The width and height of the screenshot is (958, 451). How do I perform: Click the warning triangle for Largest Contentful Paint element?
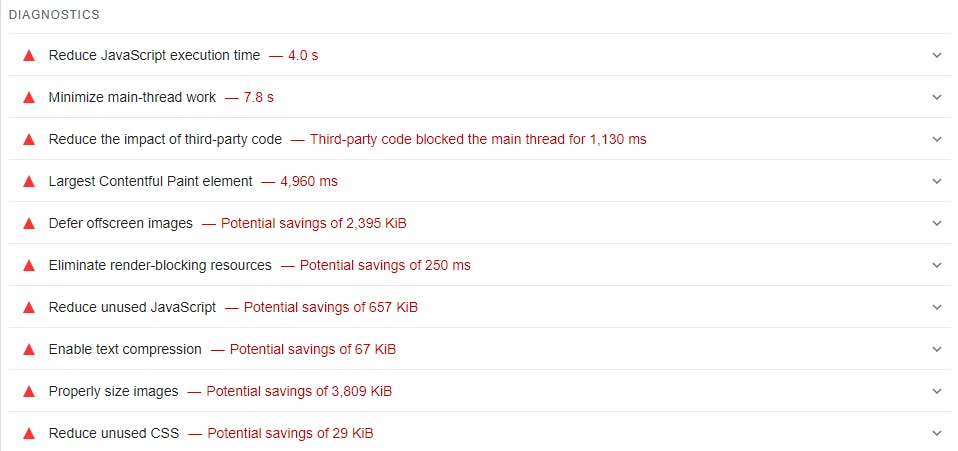pyautogui.click(x=29, y=182)
